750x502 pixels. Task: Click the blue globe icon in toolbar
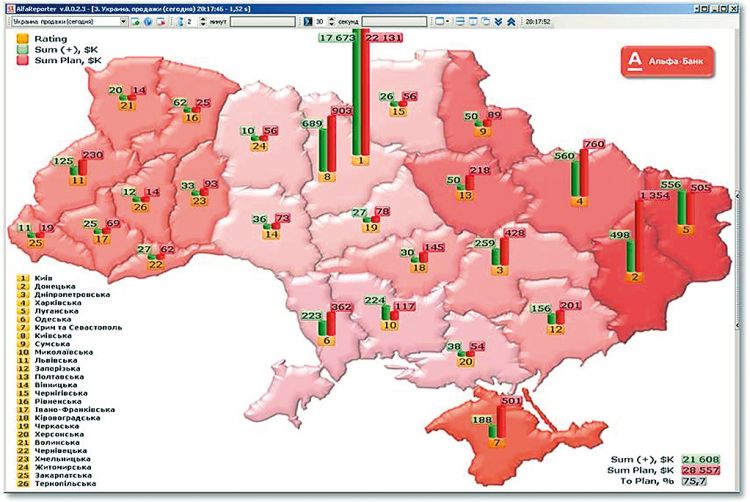147,20
